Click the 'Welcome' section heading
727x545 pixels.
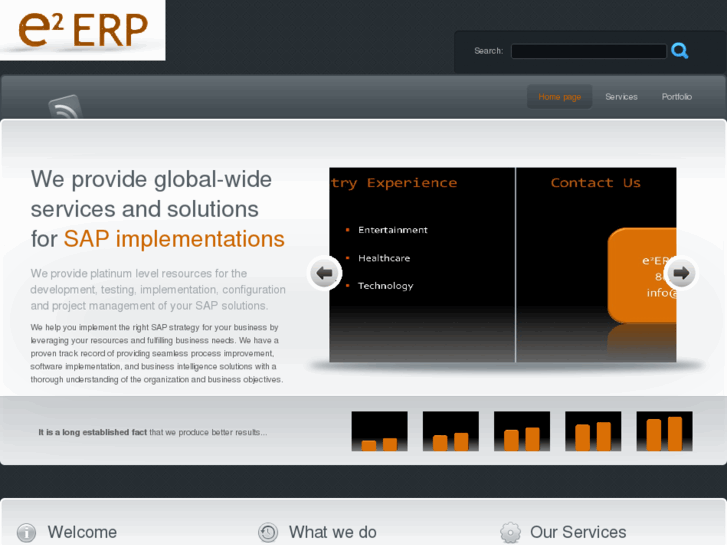[83, 532]
